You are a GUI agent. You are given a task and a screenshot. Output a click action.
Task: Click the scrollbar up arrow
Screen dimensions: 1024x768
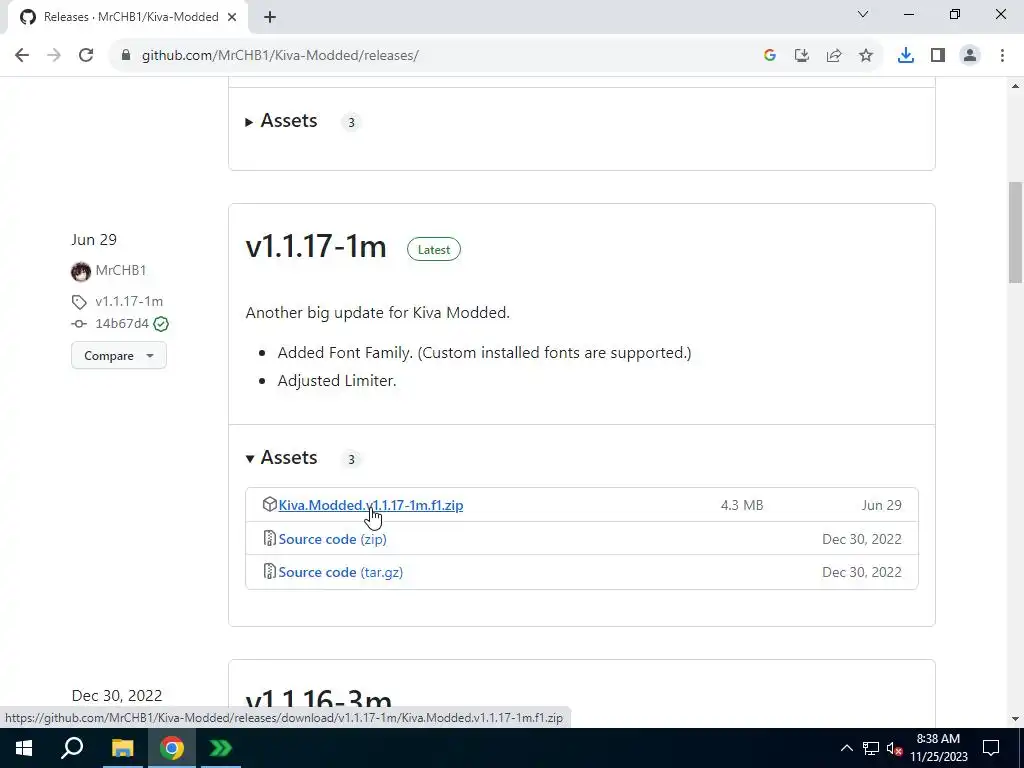click(1016, 86)
